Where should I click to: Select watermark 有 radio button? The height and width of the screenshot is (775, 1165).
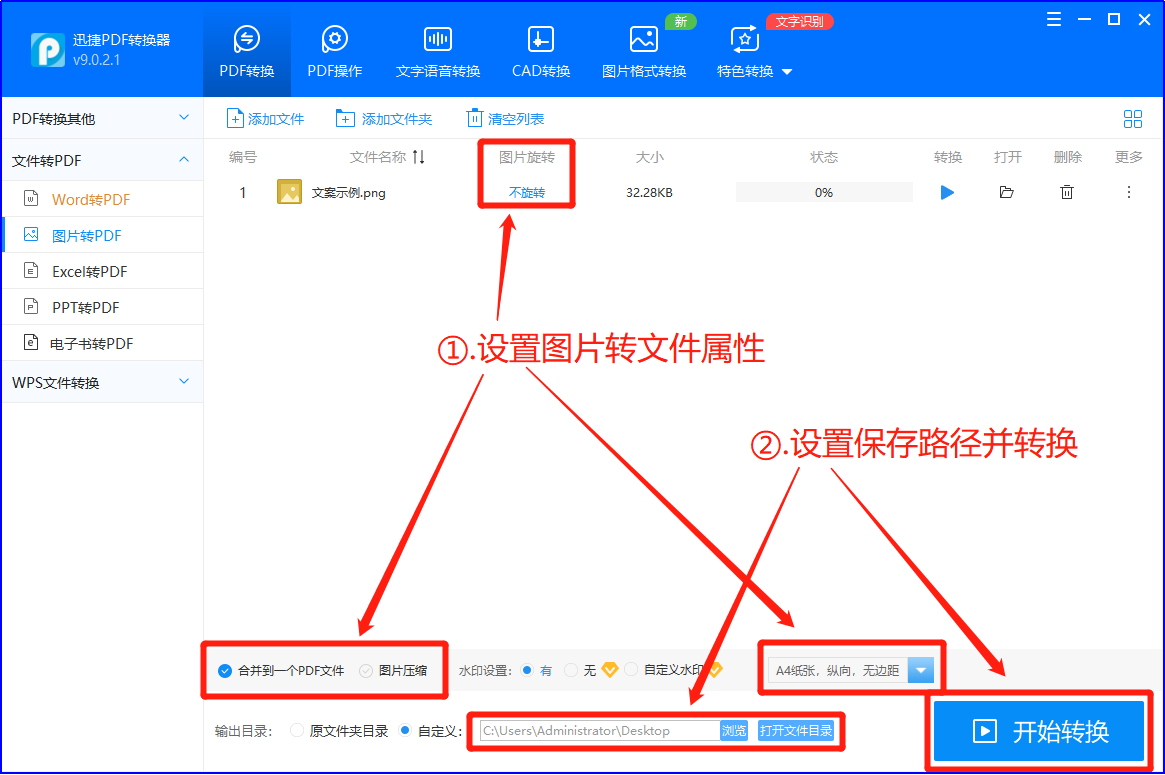point(528,670)
